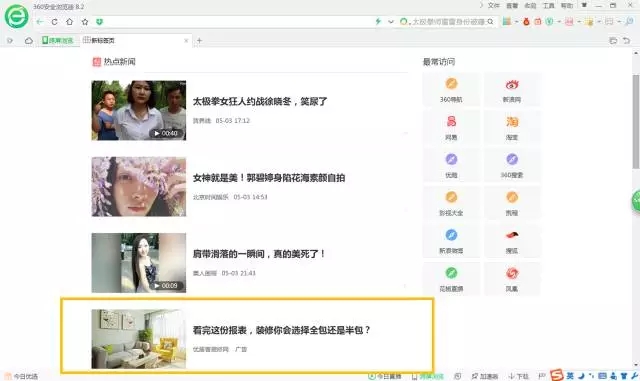640x381 pixels.
Task: Click the flower selfie news thumbnail
Action: point(139,187)
